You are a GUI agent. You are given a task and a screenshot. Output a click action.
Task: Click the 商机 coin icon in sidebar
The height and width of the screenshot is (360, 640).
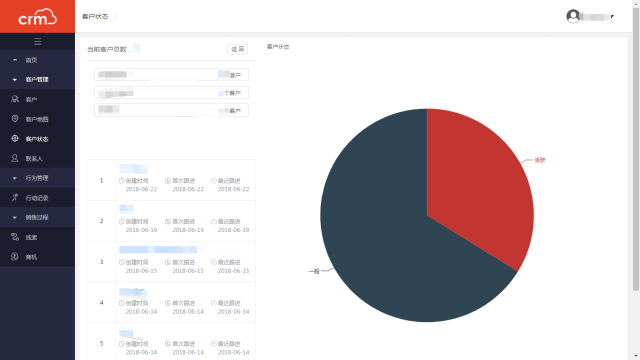click(15, 256)
